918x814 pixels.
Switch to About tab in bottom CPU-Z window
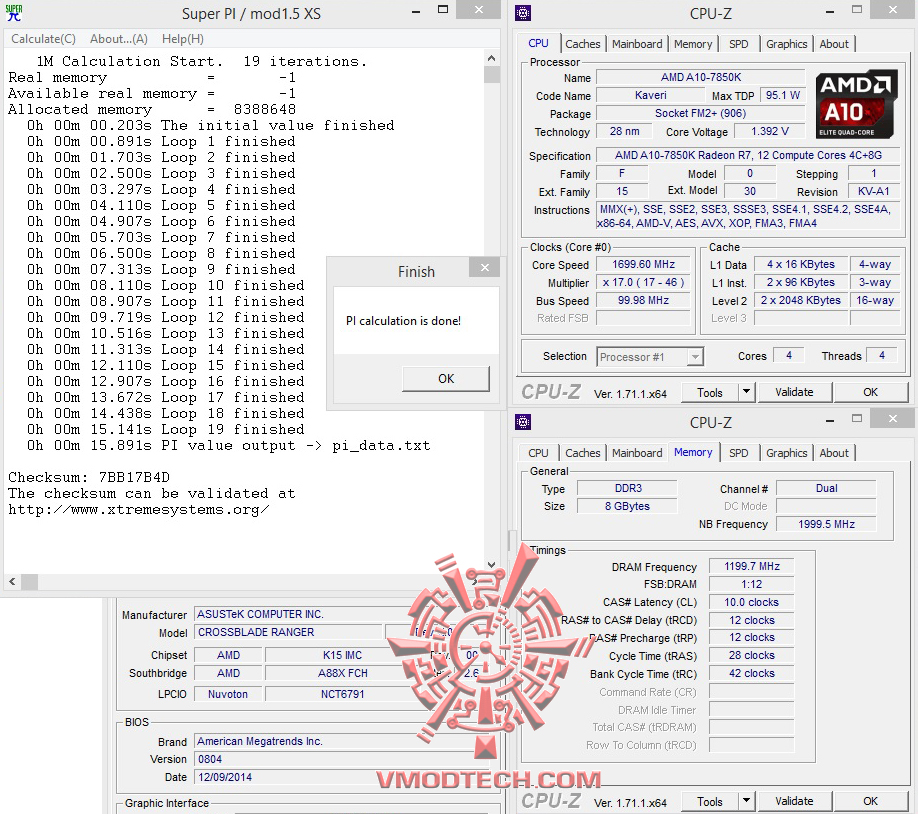click(834, 453)
